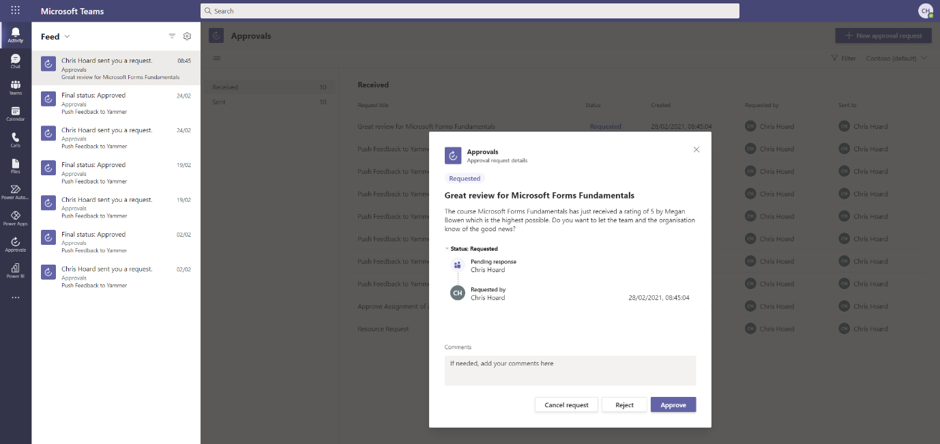Click the Comments text field
The width and height of the screenshot is (940, 444).
pos(570,370)
